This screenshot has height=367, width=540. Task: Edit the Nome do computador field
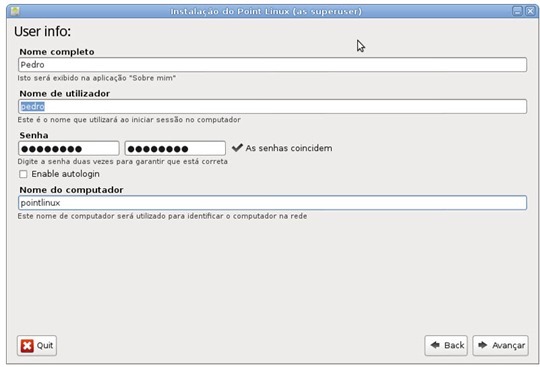click(272, 203)
